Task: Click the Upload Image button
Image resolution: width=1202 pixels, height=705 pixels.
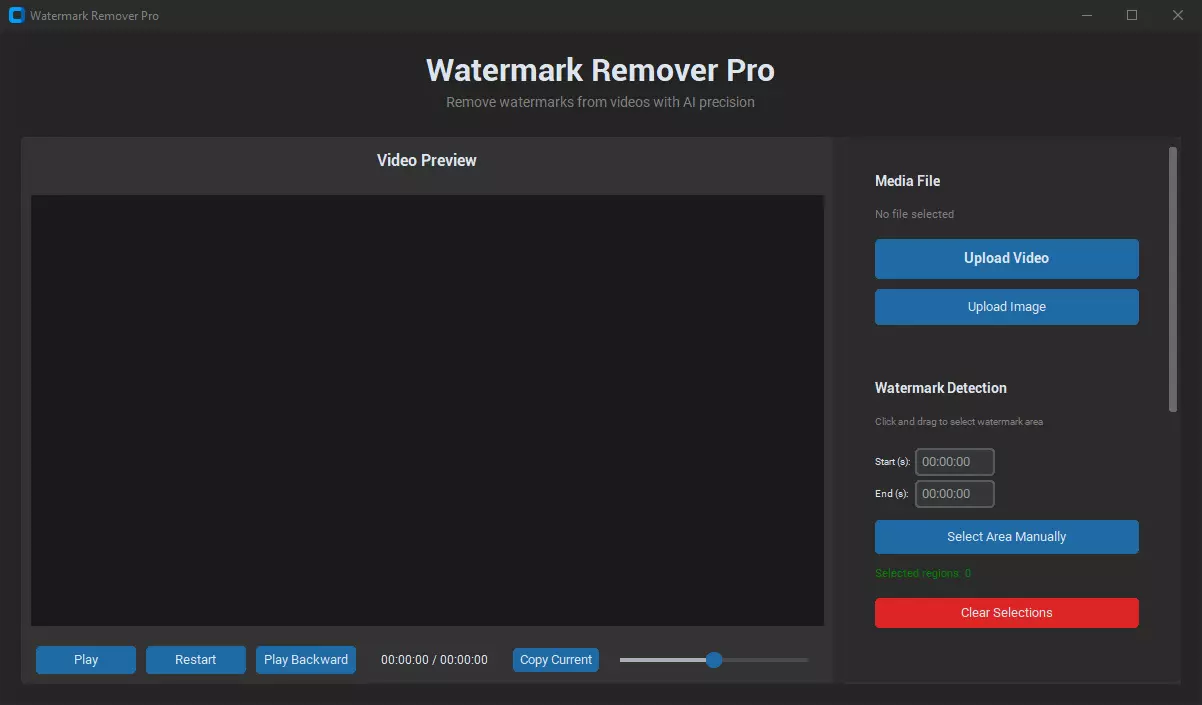Action: tap(1006, 306)
